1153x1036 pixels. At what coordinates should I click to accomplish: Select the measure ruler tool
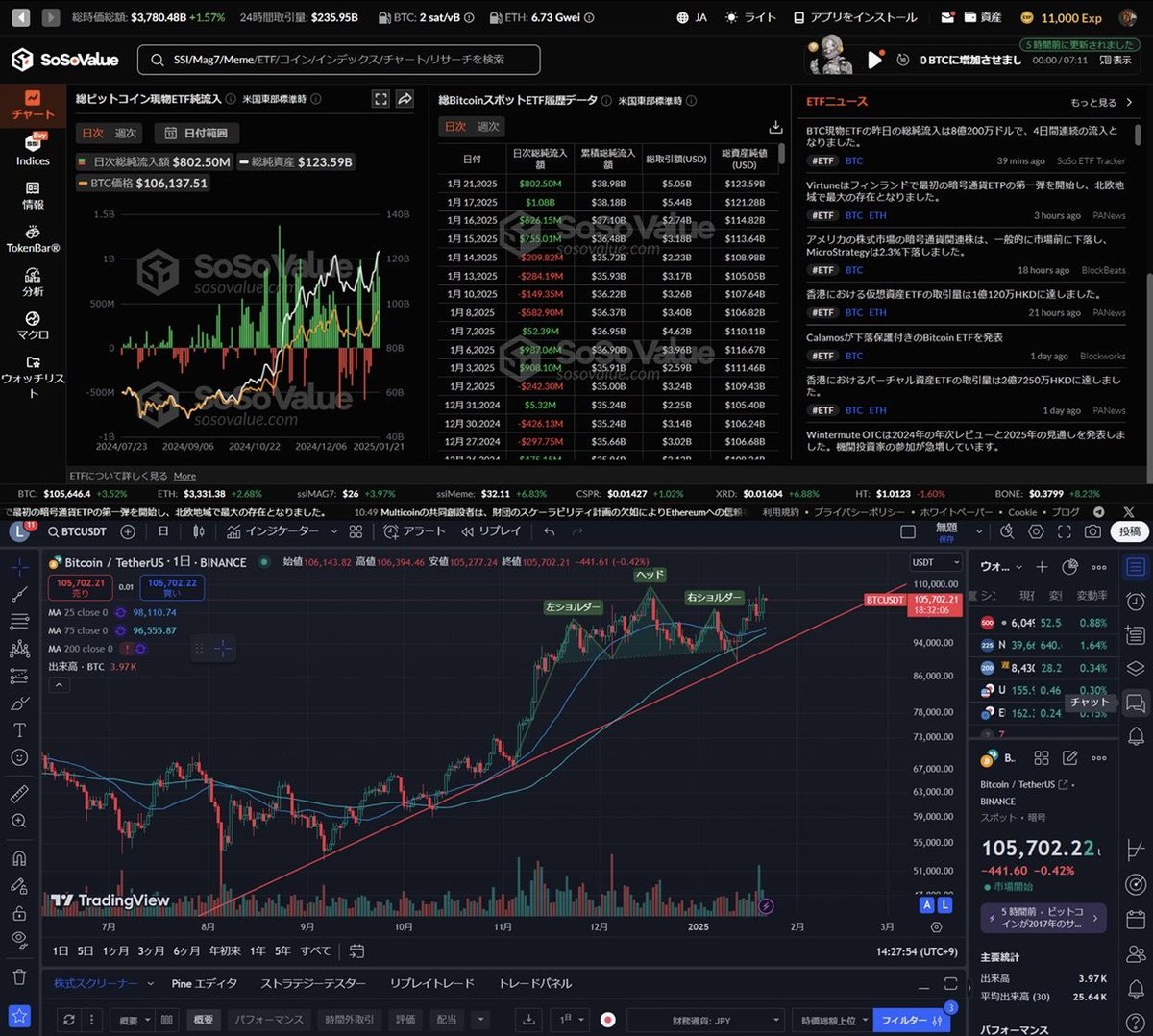point(19,793)
